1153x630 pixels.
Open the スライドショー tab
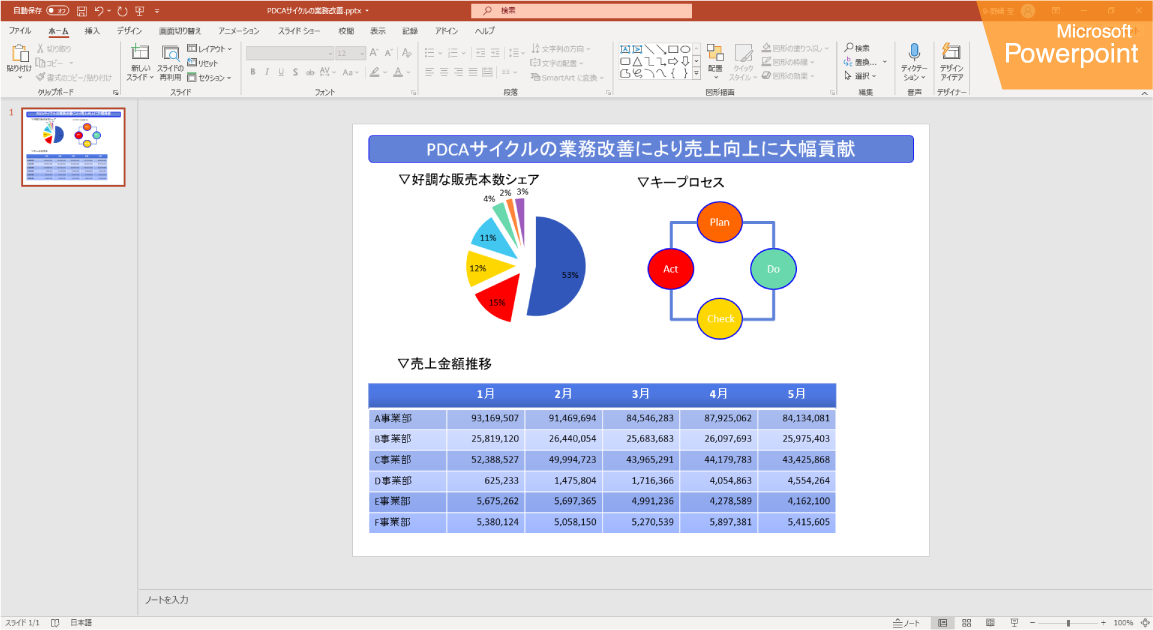tap(297, 30)
